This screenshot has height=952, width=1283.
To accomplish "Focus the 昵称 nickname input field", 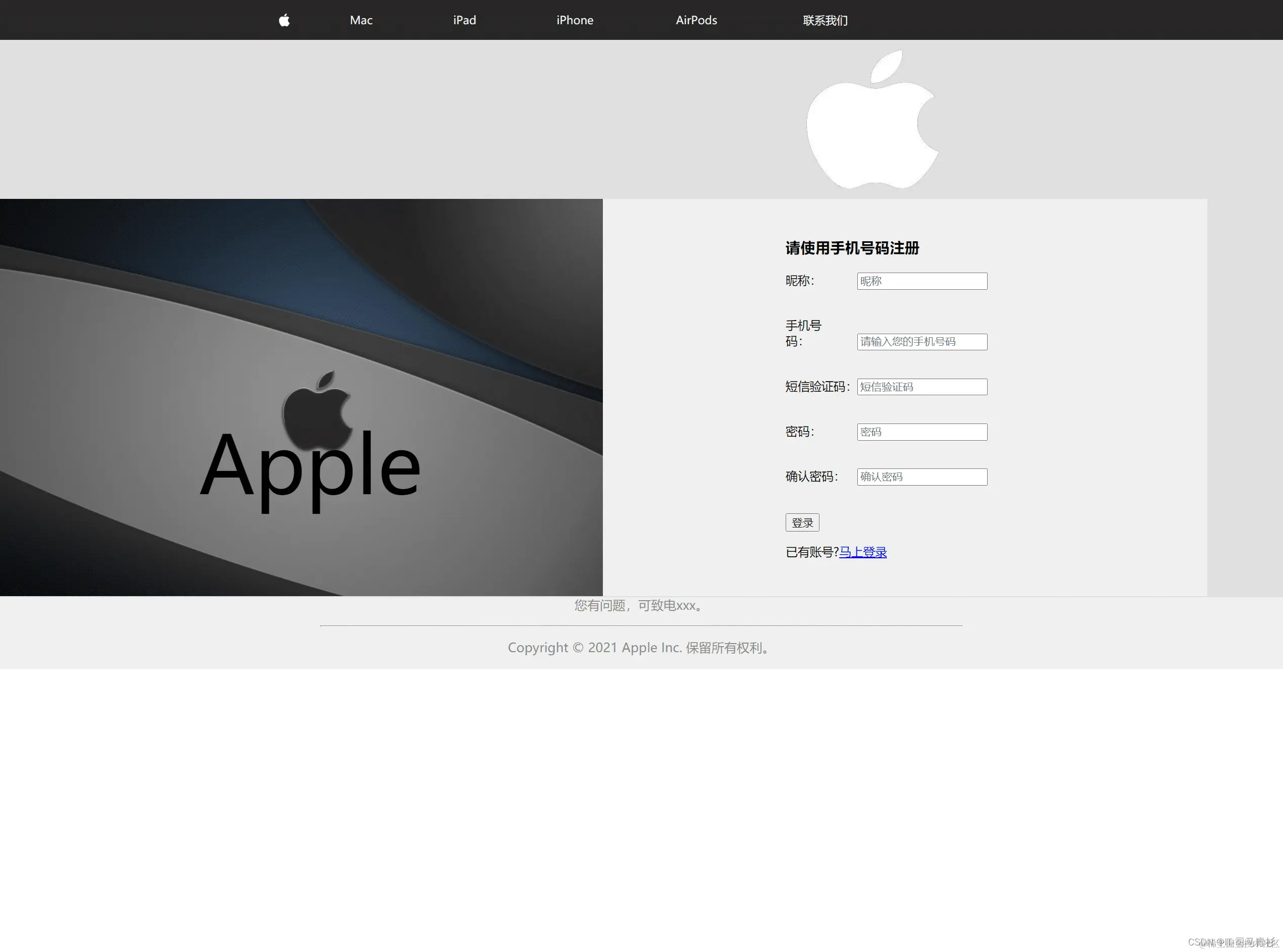I will 921,281.
